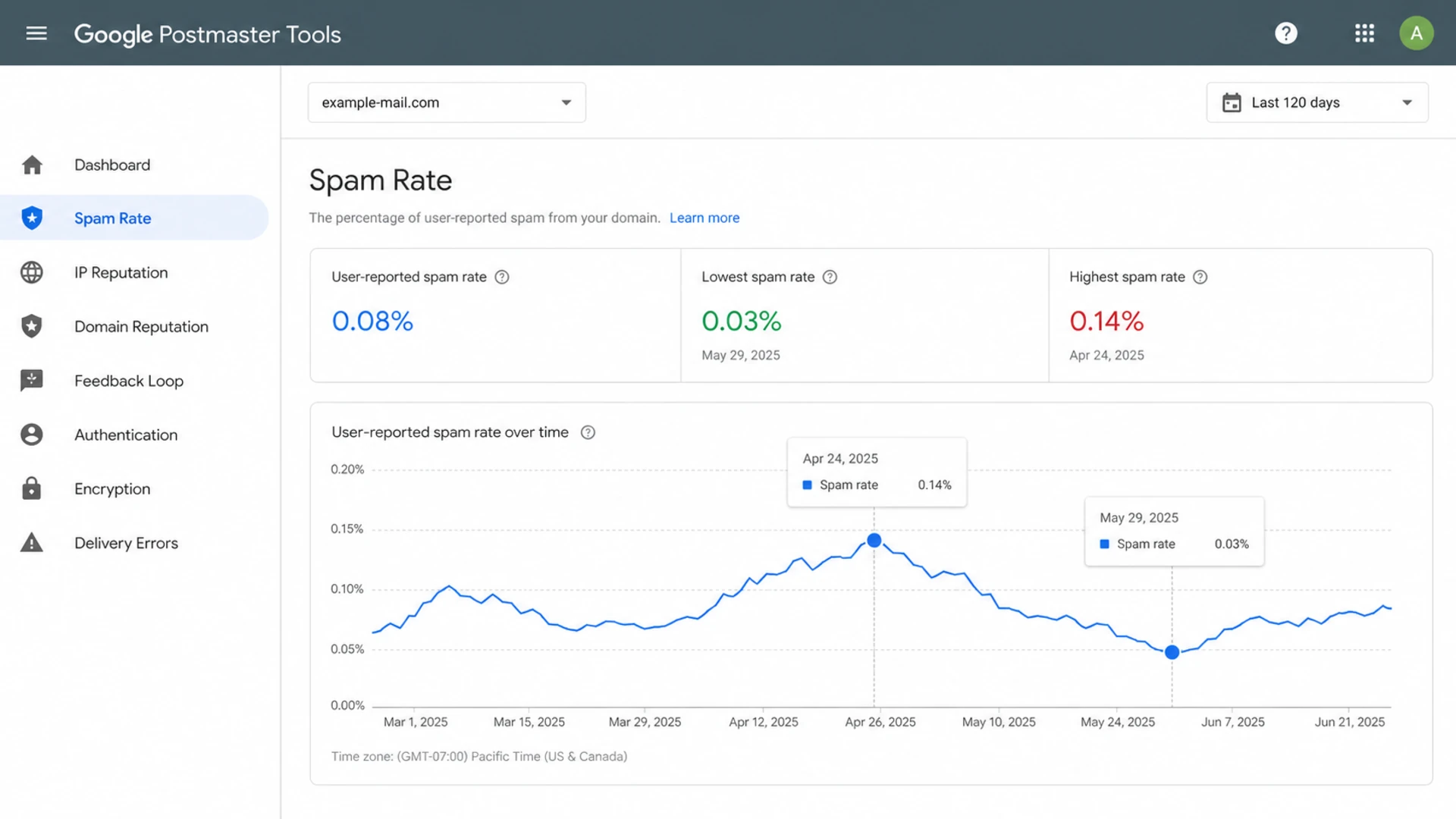This screenshot has height=819, width=1456.
Task: Go to Dashboard in sidebar
Action: (x=135, y=165)
